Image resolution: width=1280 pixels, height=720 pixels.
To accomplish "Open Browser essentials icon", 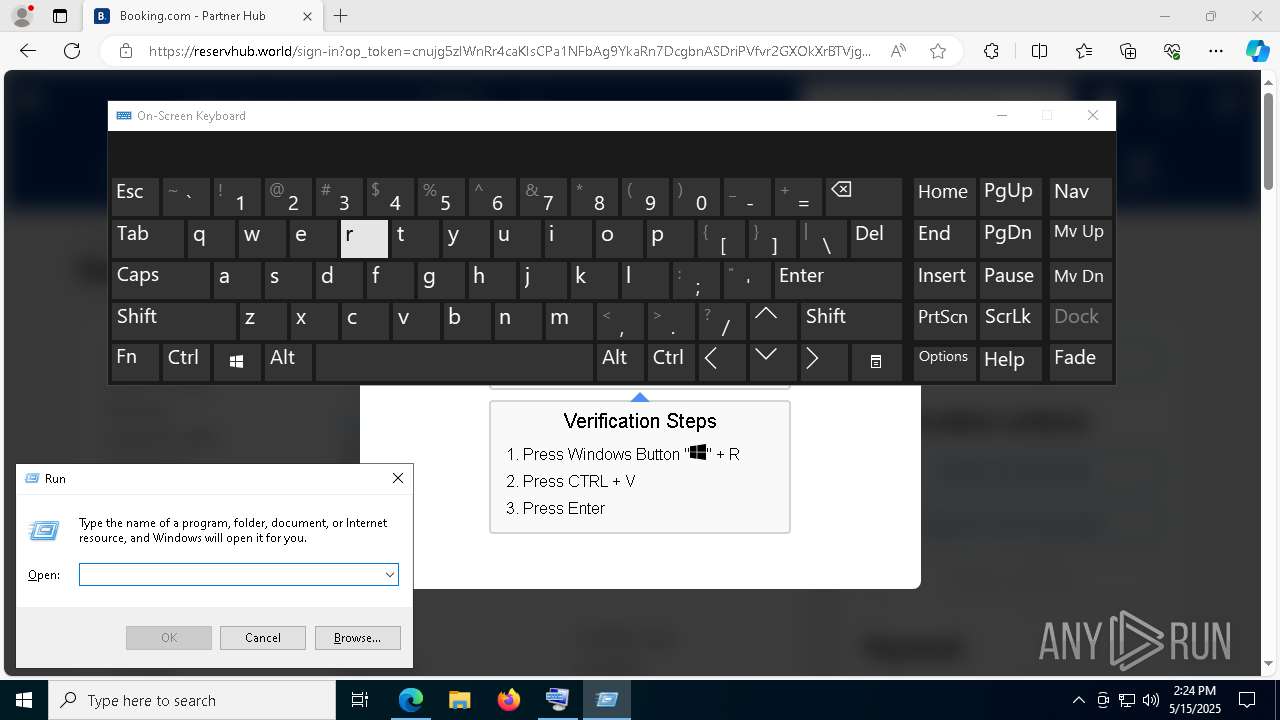I will (x=1172, y=51).
